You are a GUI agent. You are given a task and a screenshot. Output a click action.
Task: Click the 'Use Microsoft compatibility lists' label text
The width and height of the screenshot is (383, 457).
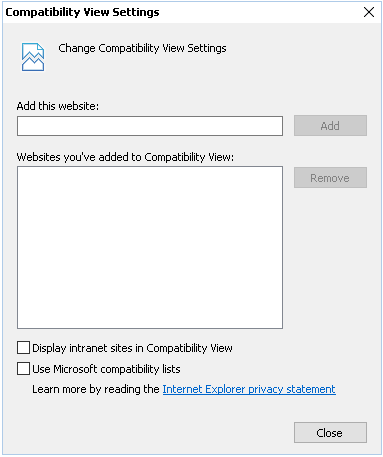coord(106,369)
